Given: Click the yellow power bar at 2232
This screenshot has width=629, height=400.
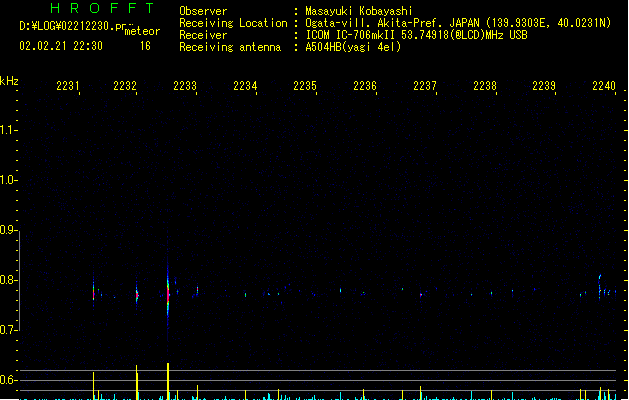Looking at the screenshot, I should click(x=137, y=382).
